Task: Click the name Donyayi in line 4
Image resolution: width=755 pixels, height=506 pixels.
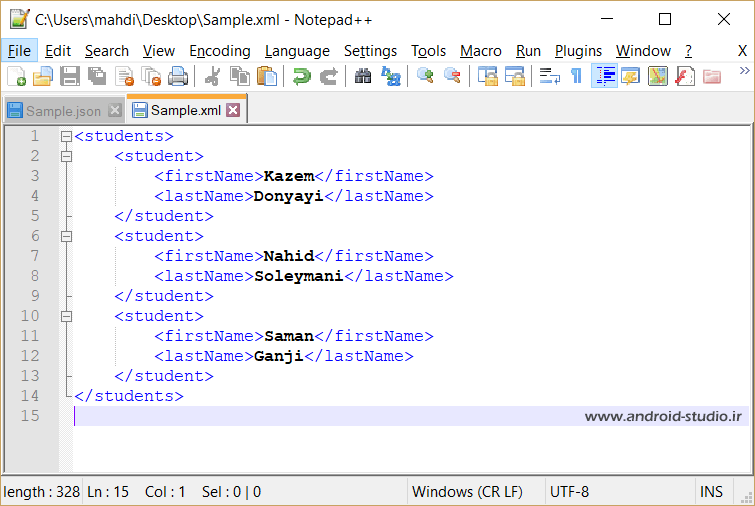Action: pos(288,196)
